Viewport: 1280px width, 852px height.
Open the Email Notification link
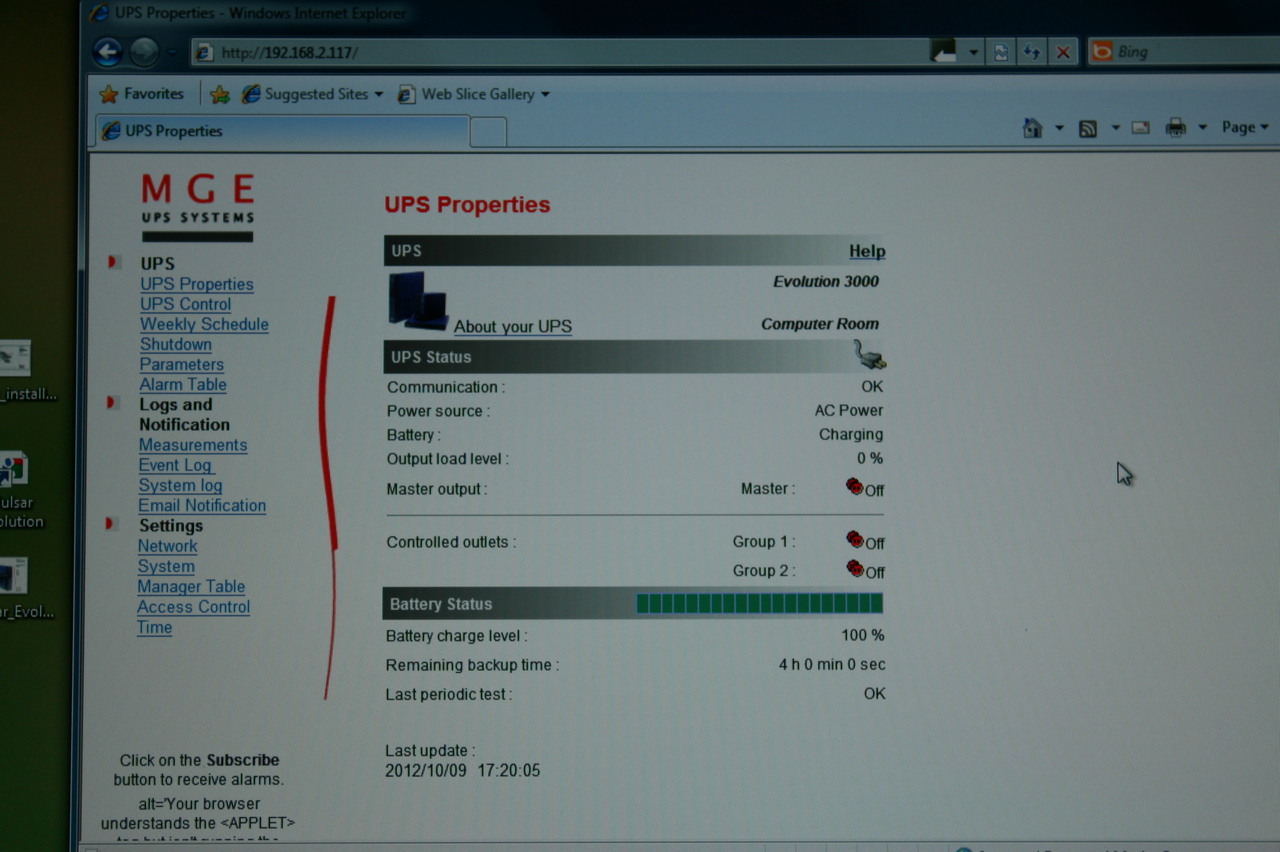202,505
